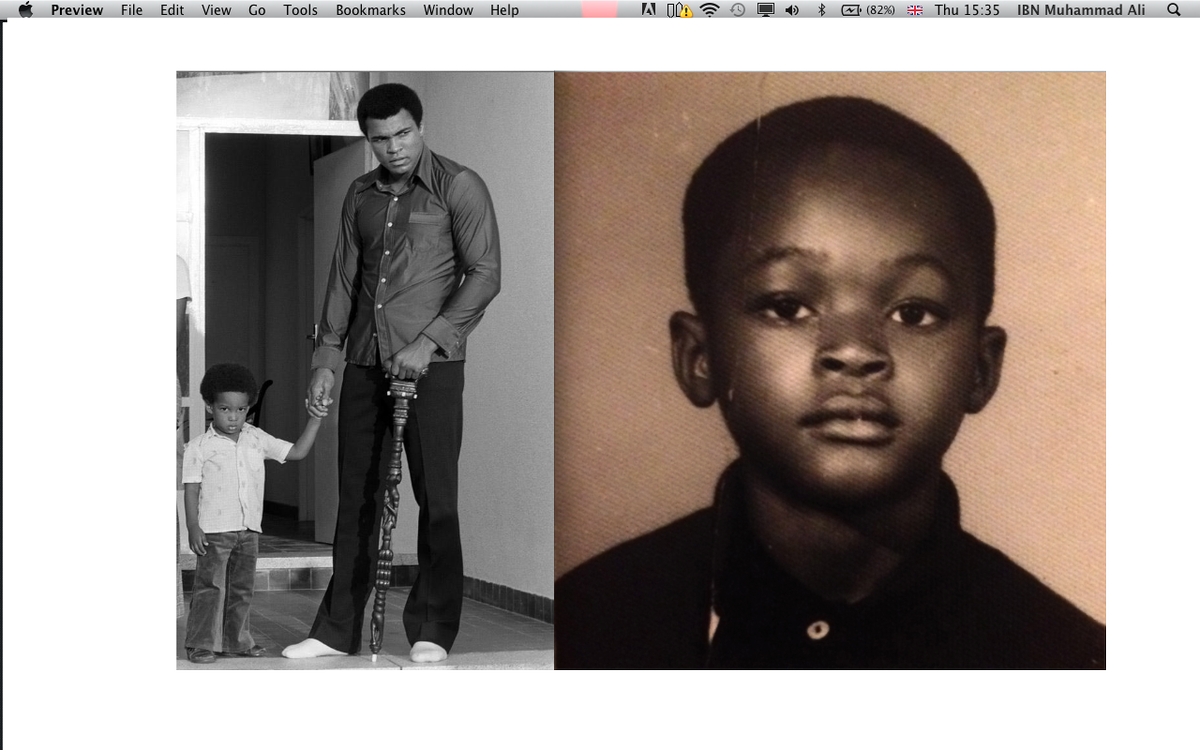Click the black-and-white photo of man with cane

365,370
